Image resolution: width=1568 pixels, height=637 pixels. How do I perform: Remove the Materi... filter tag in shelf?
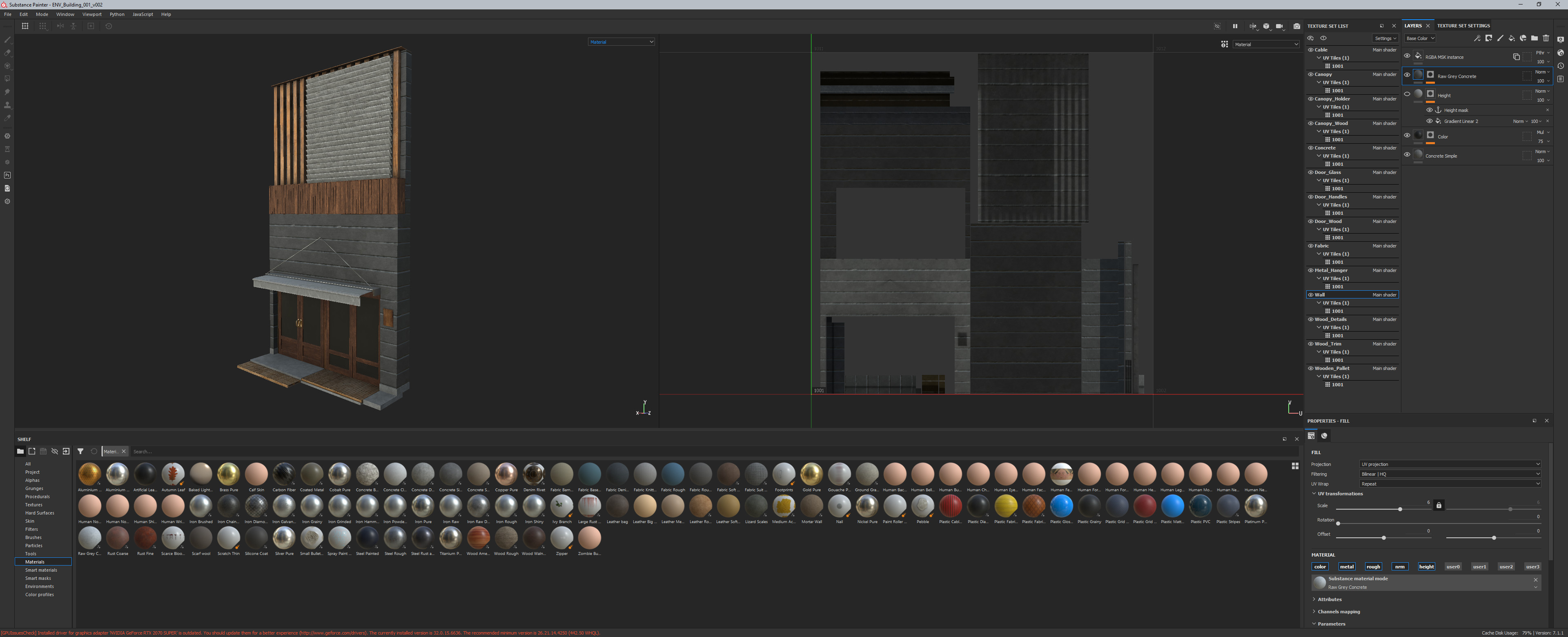[x=124, y=451]
